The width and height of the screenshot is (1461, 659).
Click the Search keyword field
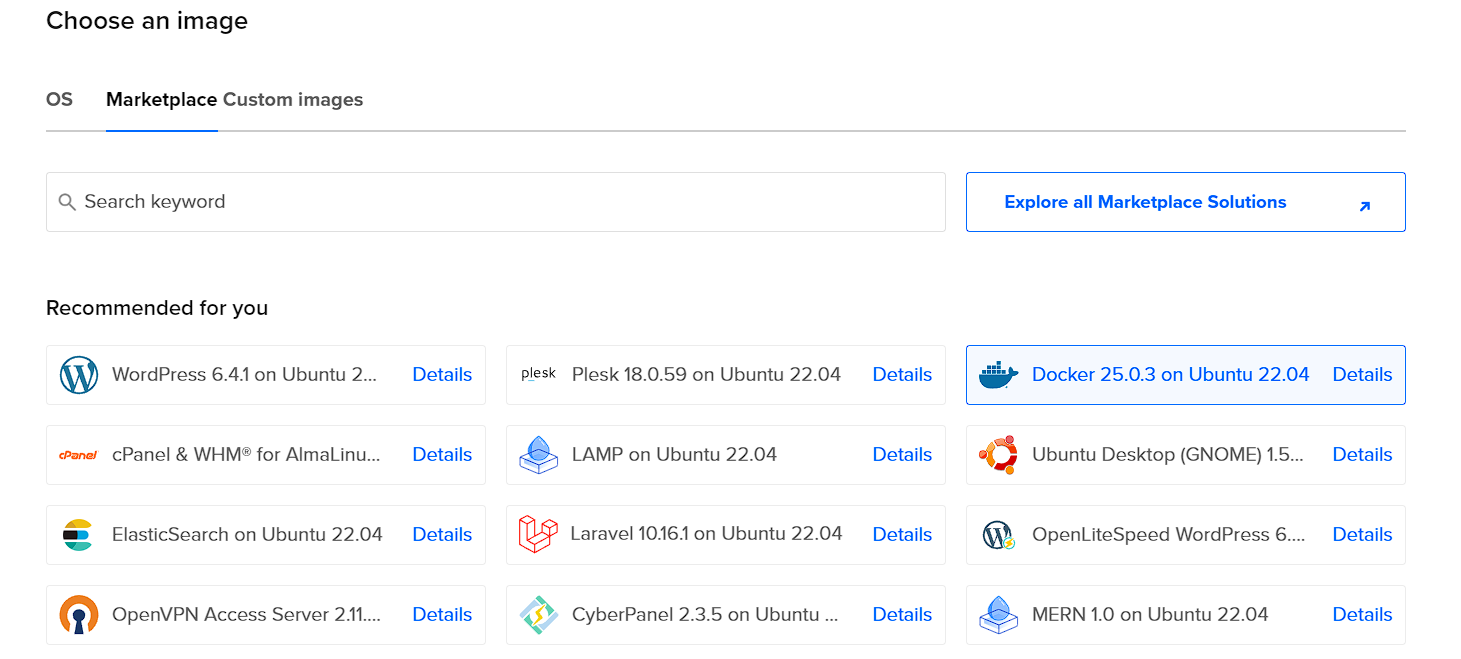click(496, 202)
